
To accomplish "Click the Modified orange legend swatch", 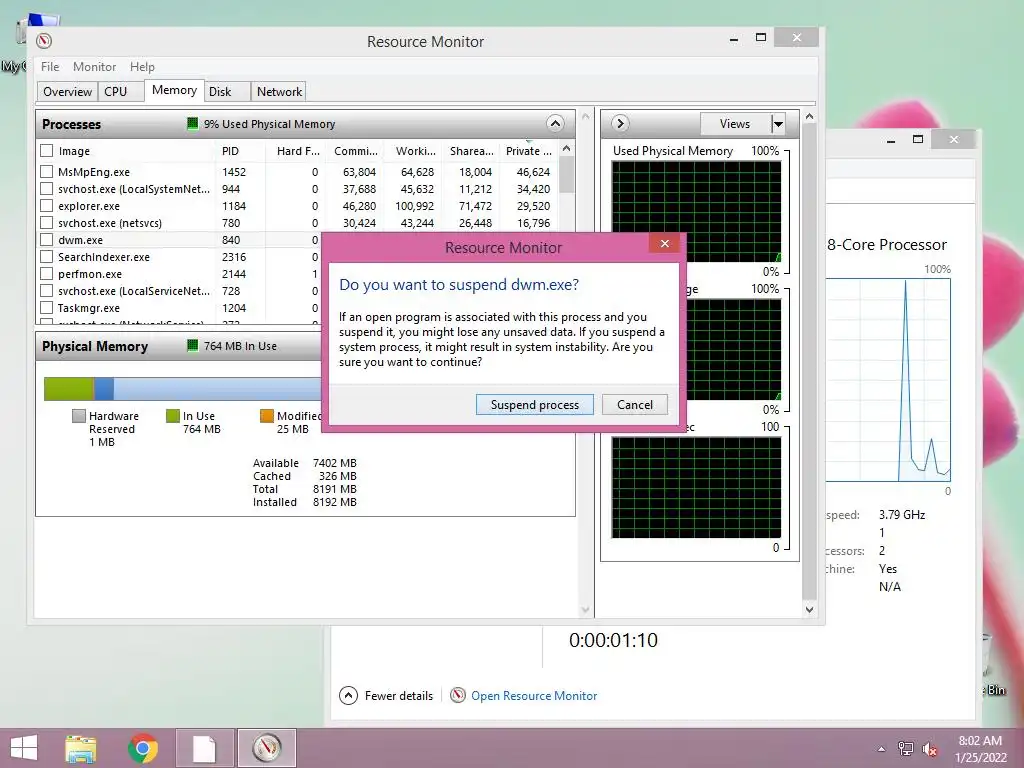I will tap(266, 416).
